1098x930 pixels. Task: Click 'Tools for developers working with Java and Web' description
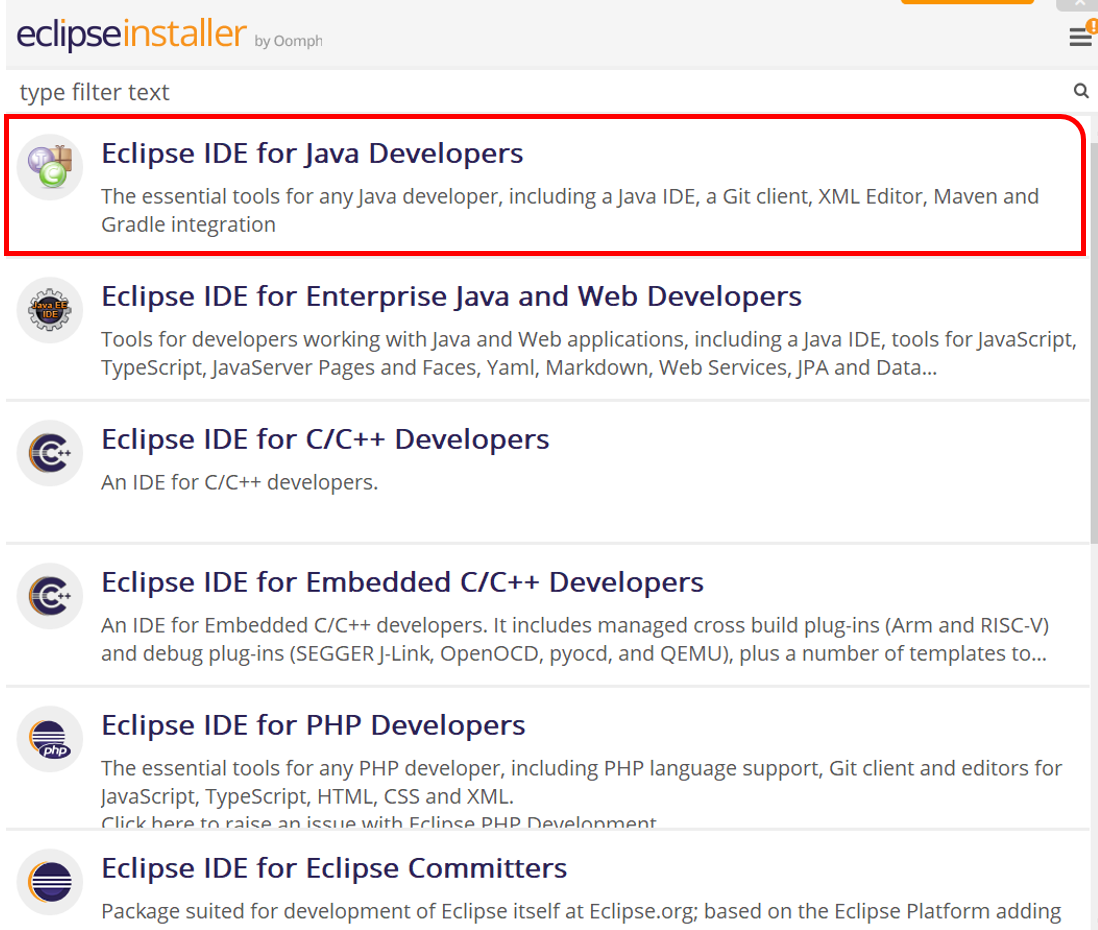pos(589,353)
